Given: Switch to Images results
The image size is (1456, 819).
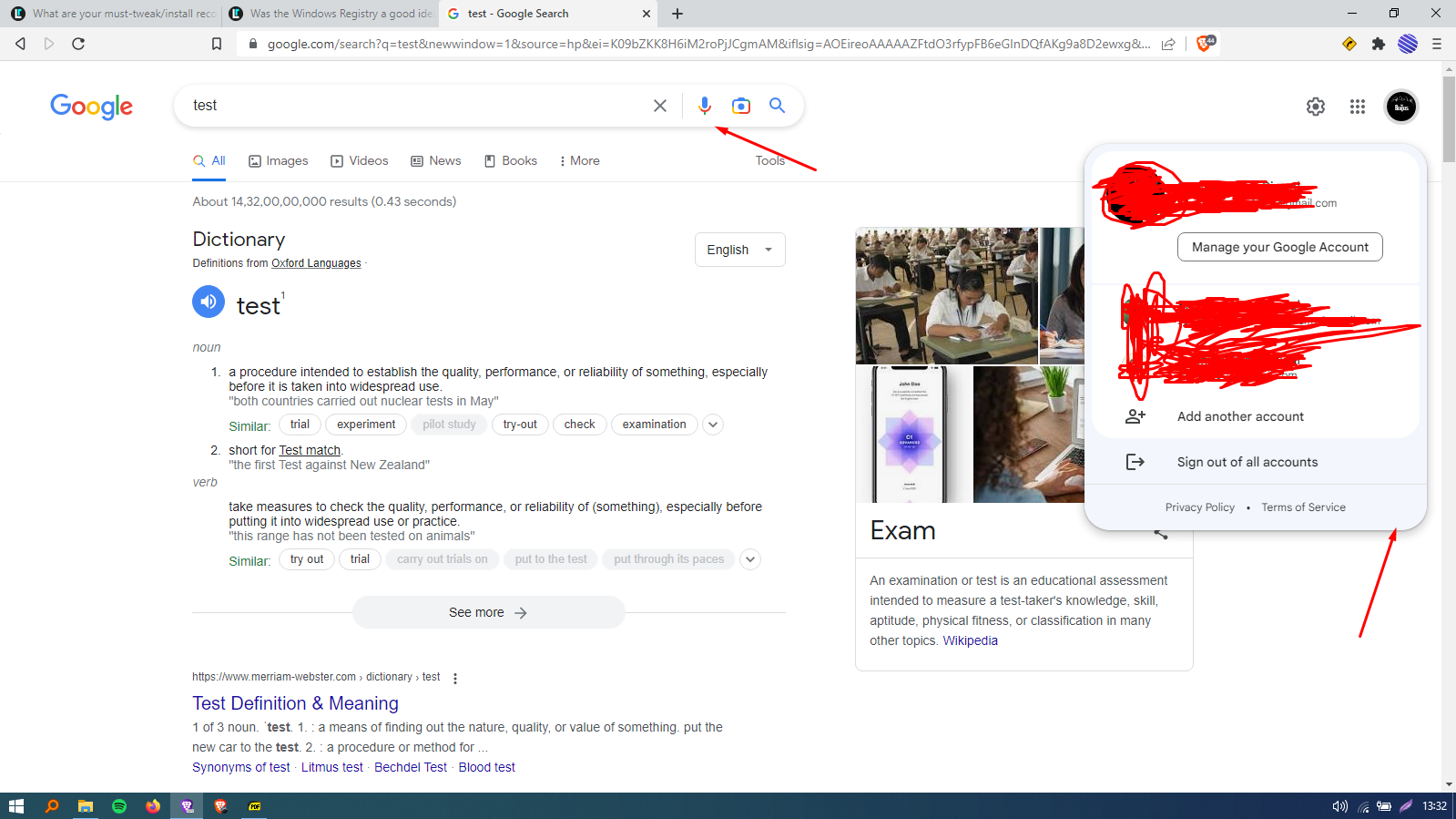Looking at the screenshot, I should click(279, 160).
